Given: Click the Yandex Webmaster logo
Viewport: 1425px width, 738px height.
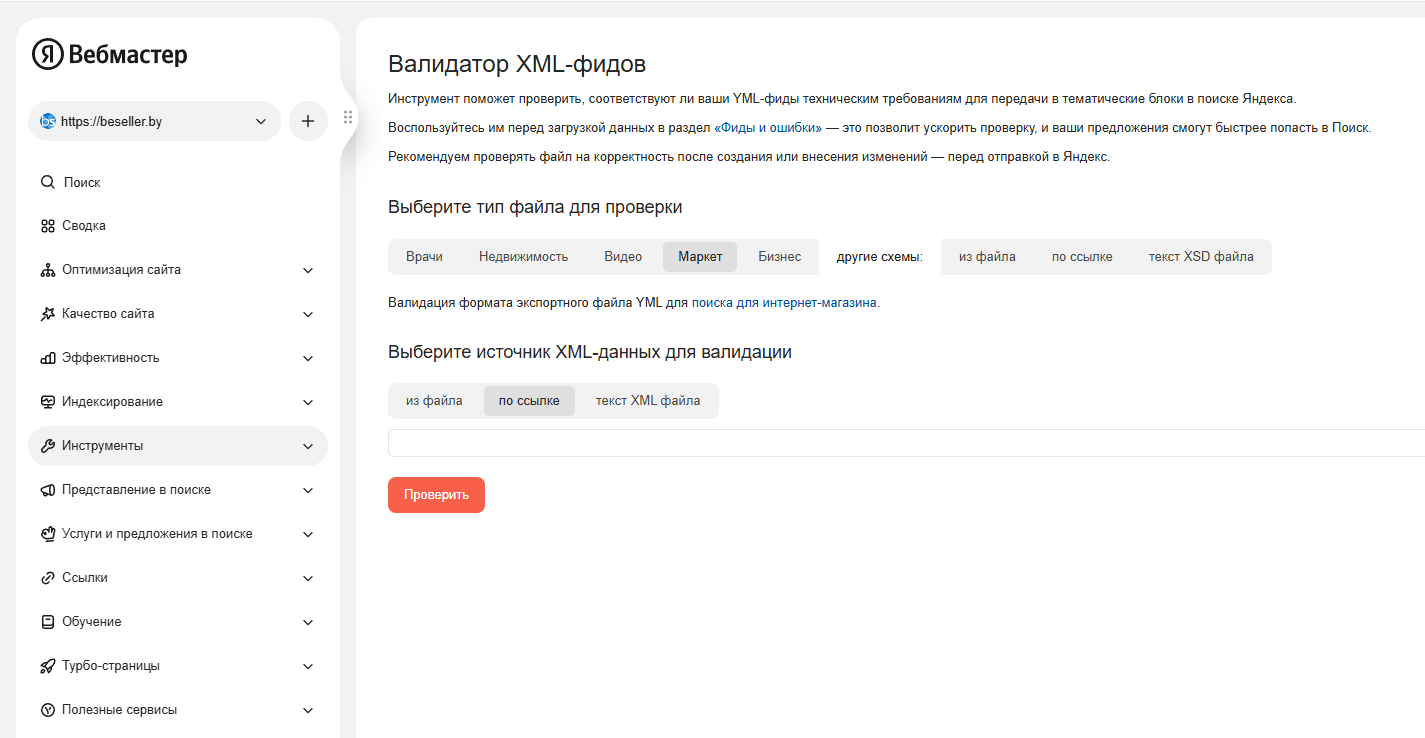Looking at the screenshot, I should pos(110,55).
